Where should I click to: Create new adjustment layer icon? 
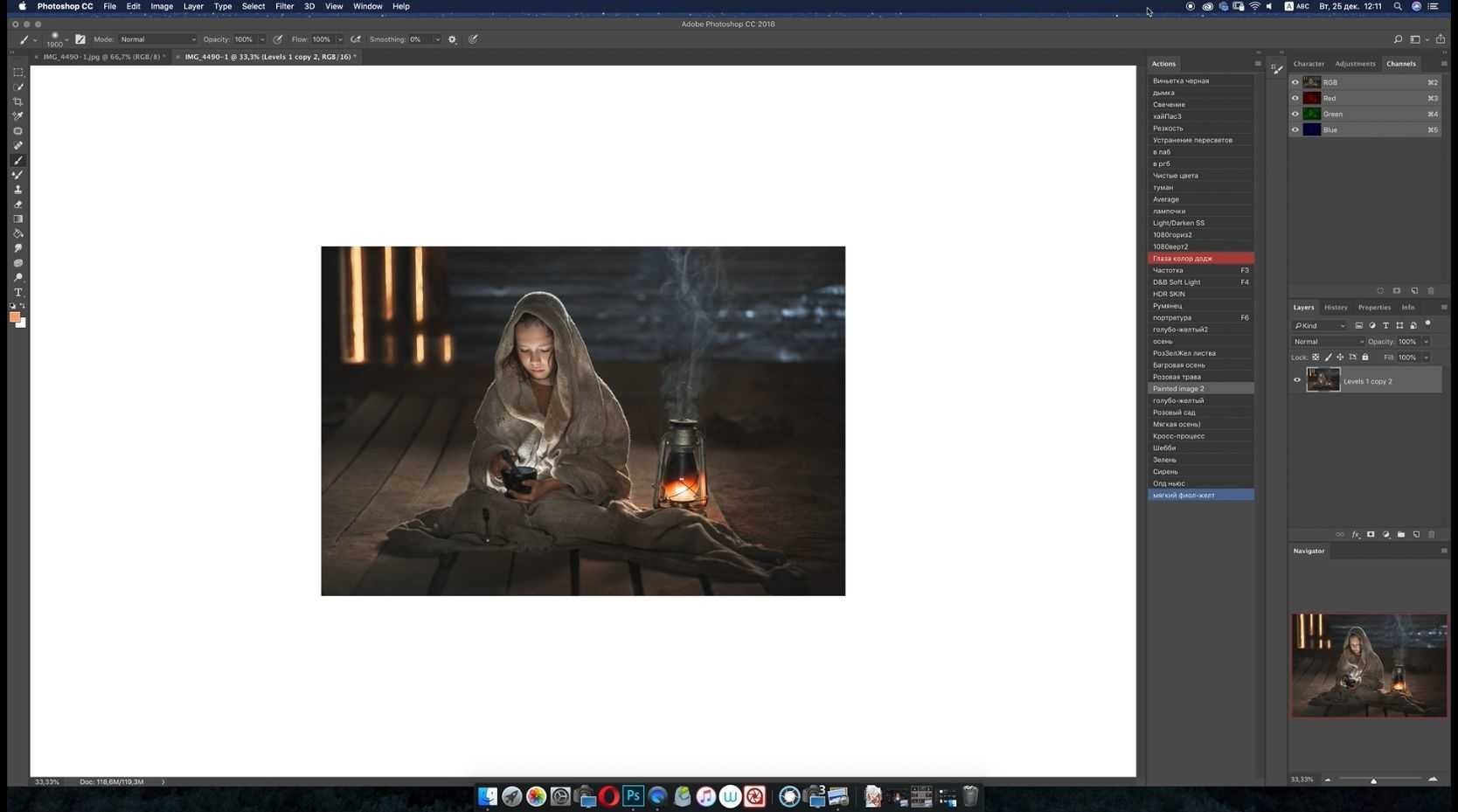point(1385,535)
